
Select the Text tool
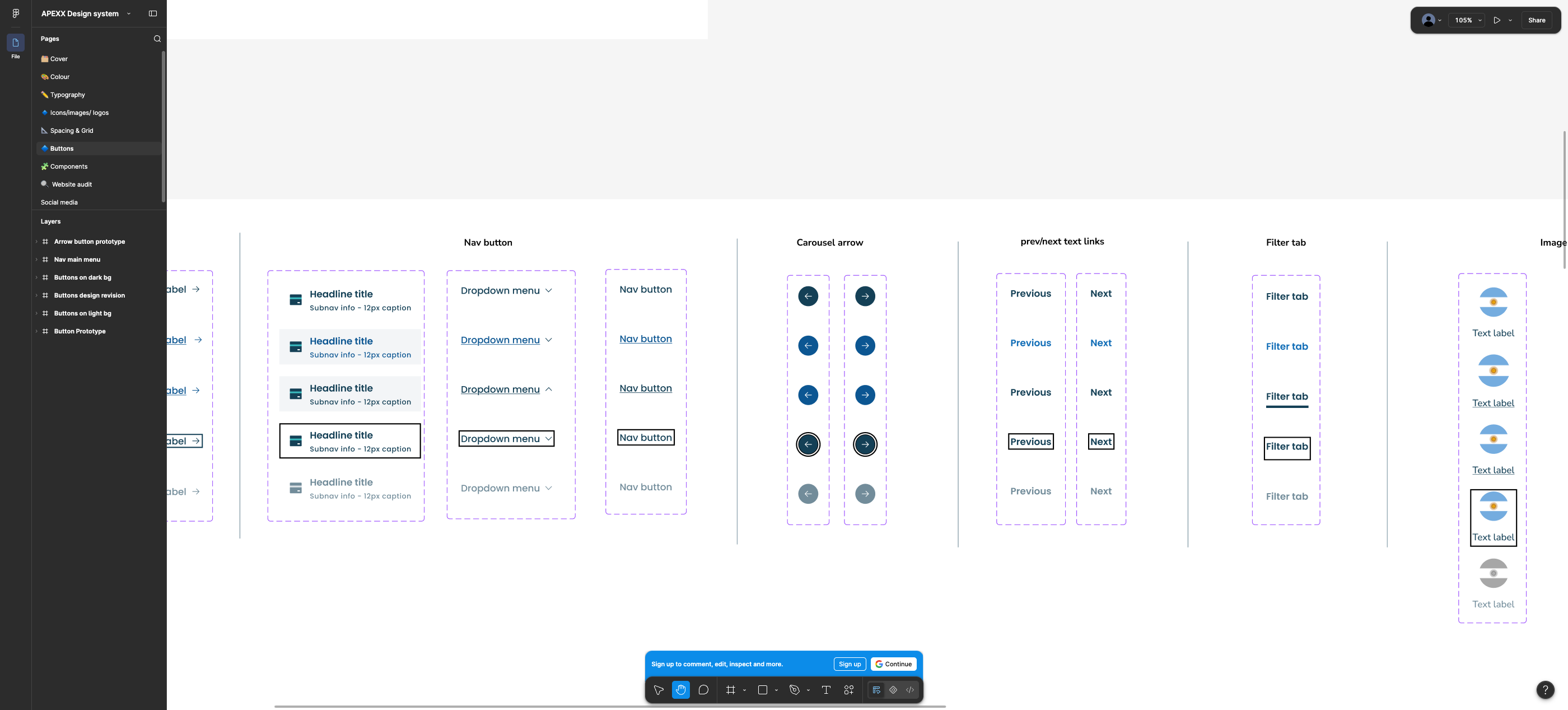[826, 690]
